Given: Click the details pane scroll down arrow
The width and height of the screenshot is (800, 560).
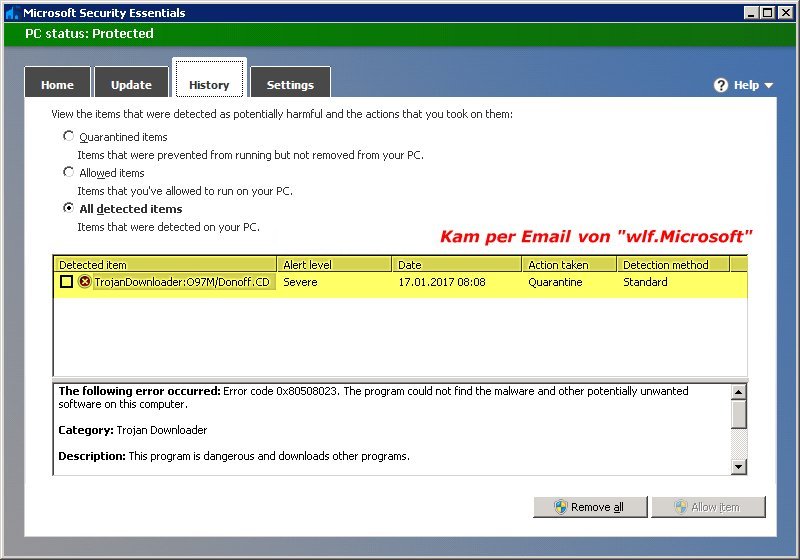Looking at the screenshot, I should (739, 467).
